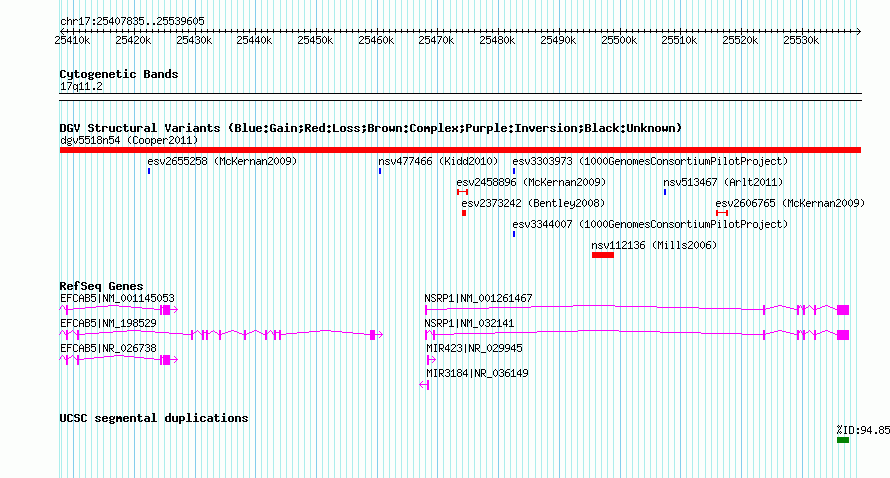This screenshot has width=890, height=478.
Task: Click the dgv5518n54 (Cooper2011) label
Action: tap(129, 140)
